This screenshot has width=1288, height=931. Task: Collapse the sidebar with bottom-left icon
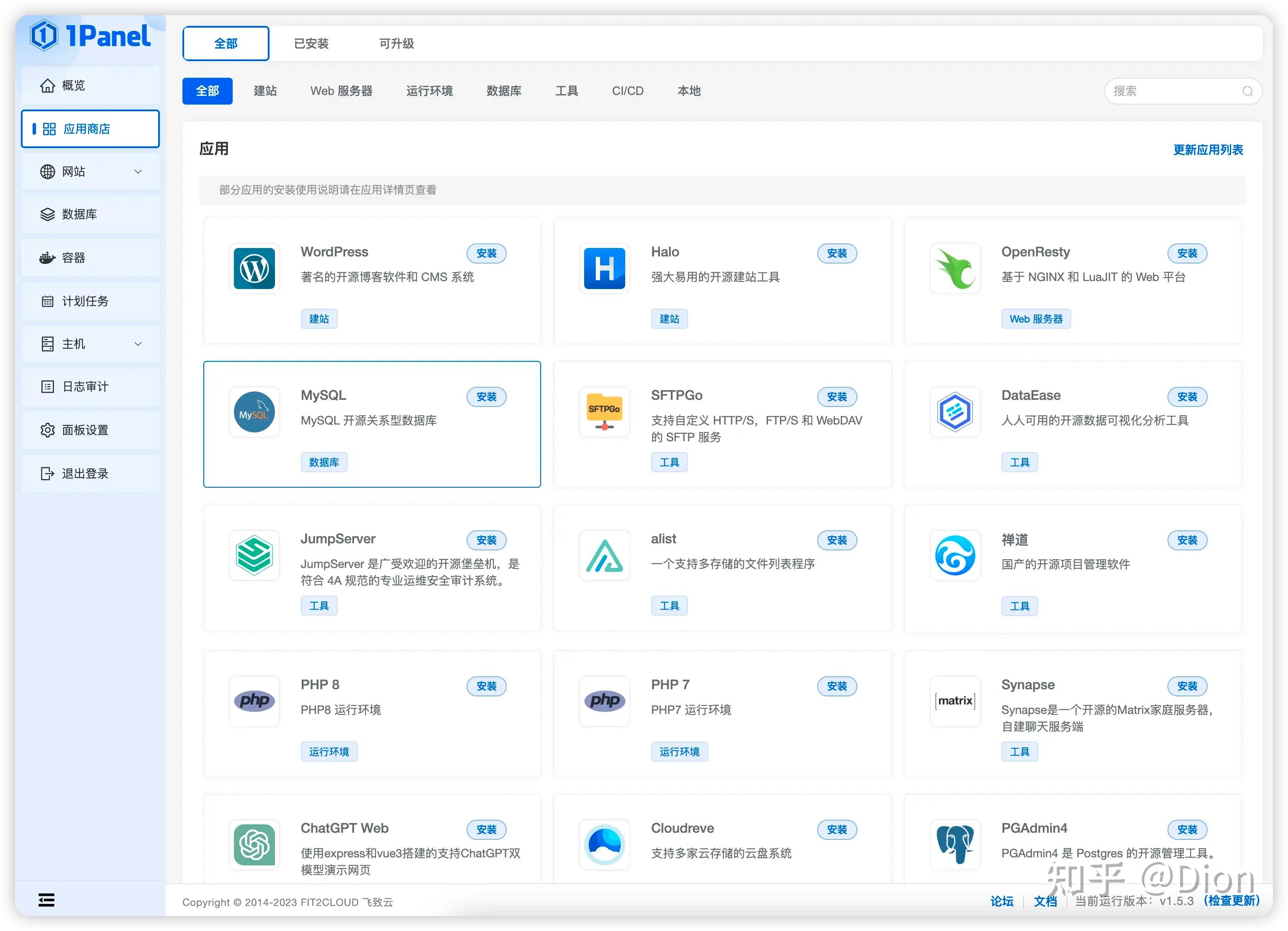(x=46, y=900)
